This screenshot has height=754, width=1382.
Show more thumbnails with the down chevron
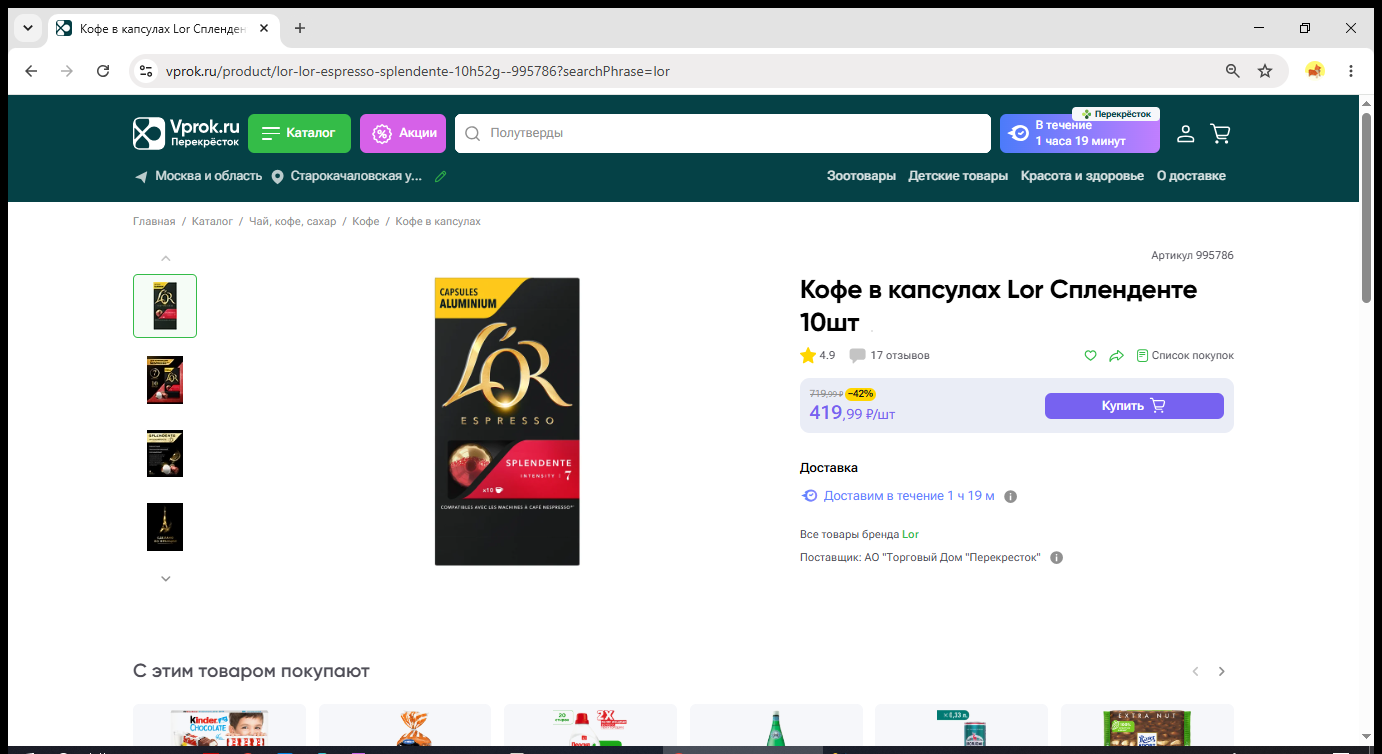click(x=166, y=578)
